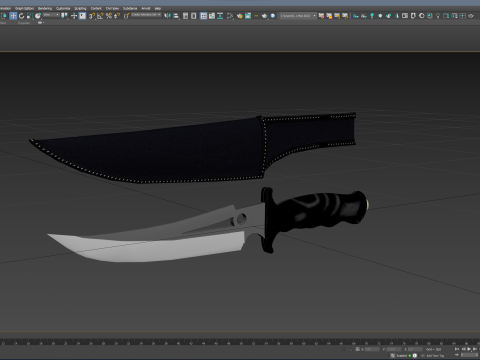Click the teal crosshair window toolbar icon
This screenshot has width=480, height=360.
pos(463,16)
